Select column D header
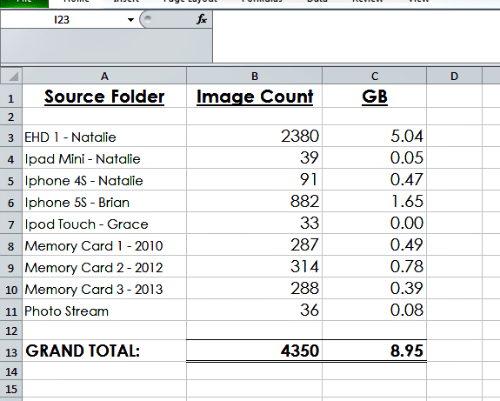Viewport: 500px width, 401px height. (454, 76)
